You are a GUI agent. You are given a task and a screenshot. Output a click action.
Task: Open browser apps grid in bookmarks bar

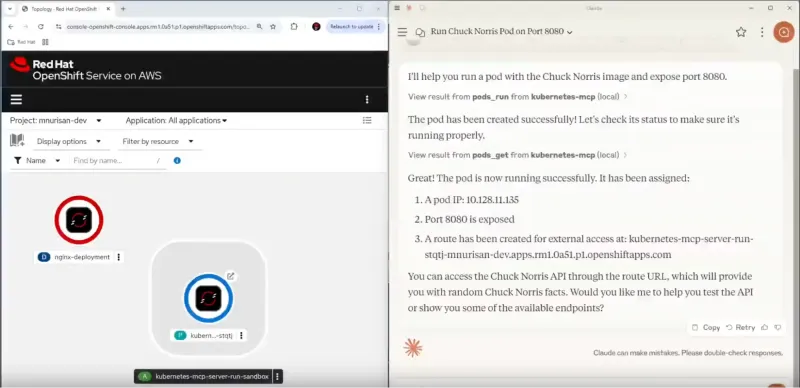click(45, 42)
